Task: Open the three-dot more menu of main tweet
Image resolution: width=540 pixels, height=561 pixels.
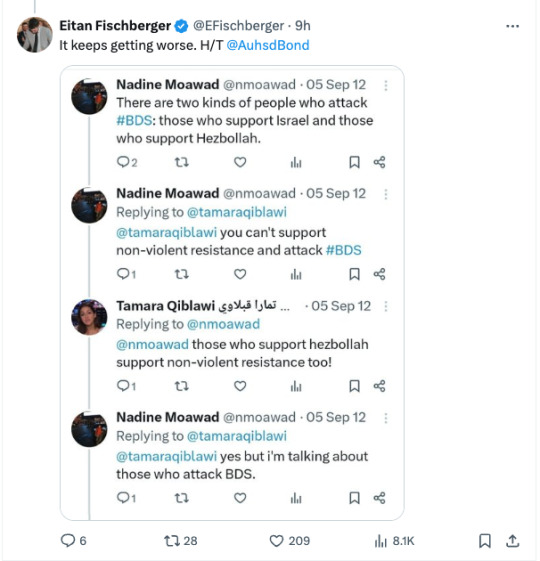Action: coord(512,26)
